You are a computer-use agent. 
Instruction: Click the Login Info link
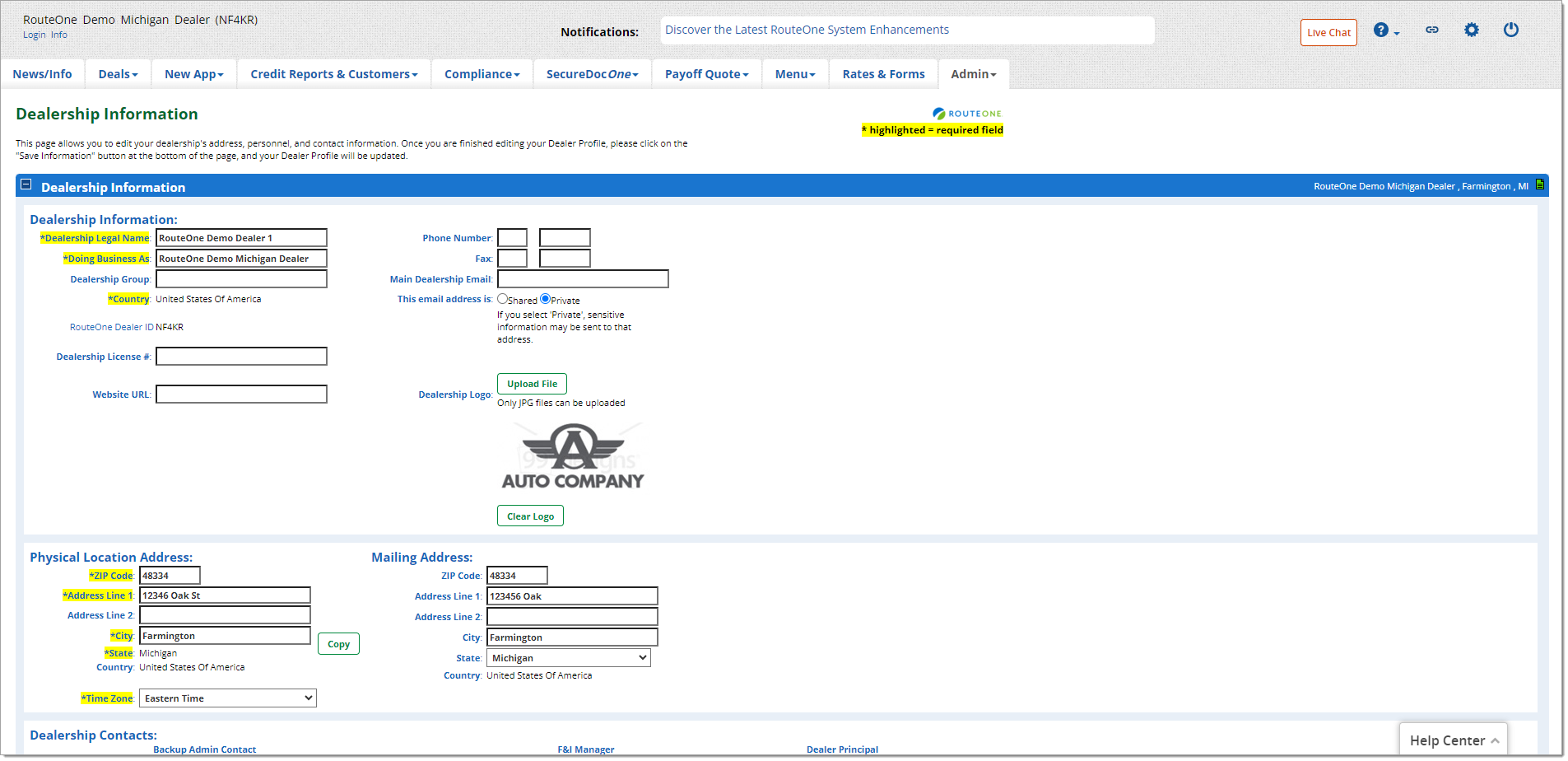[45, 35]
